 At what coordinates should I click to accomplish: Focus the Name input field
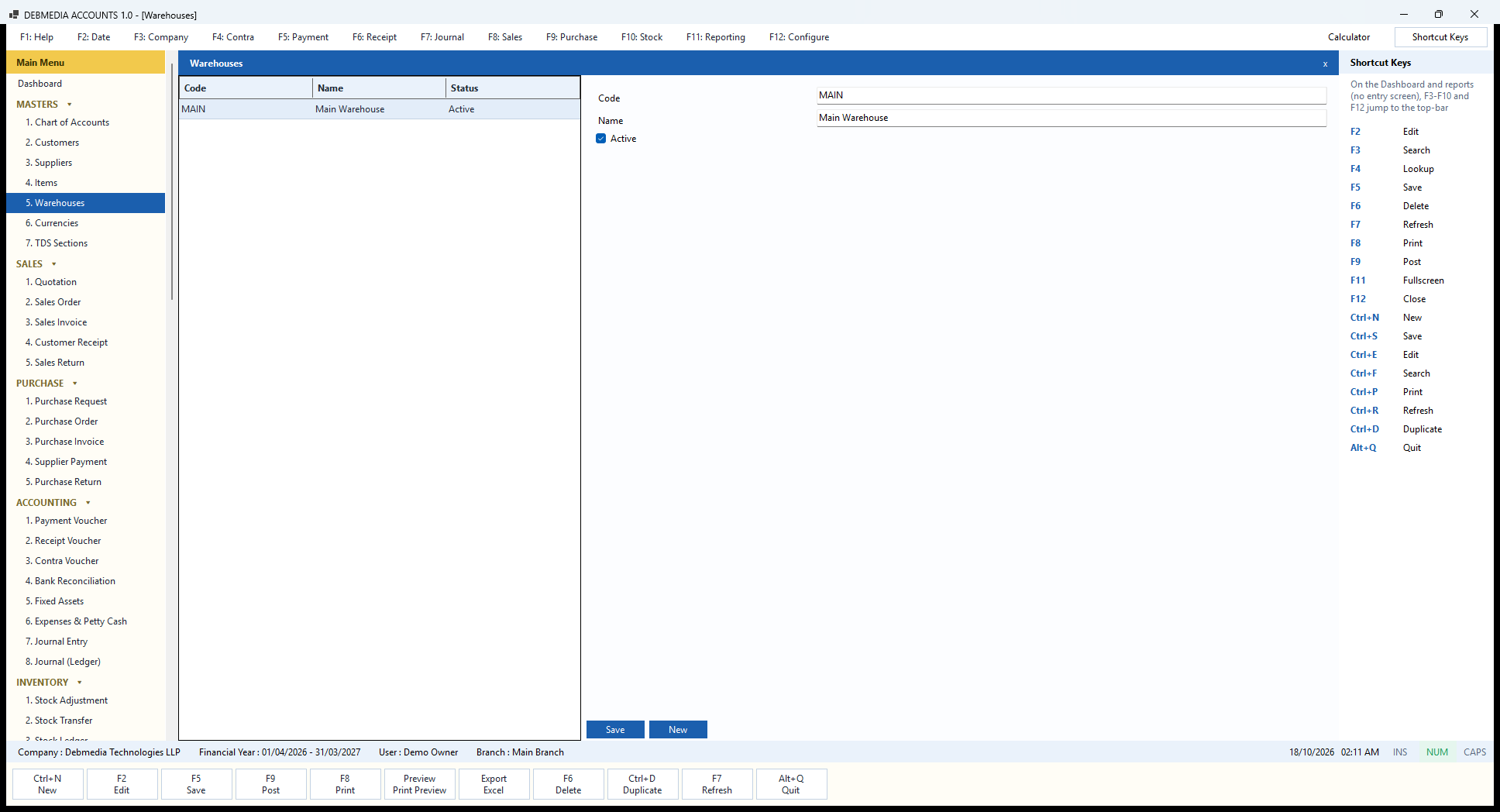pos(1072,118)
